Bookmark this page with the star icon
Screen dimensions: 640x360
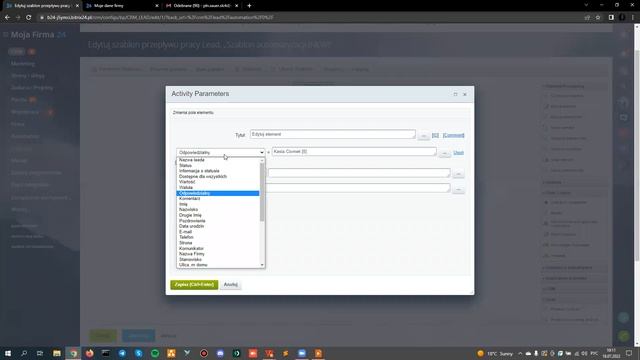coord(598,18)
